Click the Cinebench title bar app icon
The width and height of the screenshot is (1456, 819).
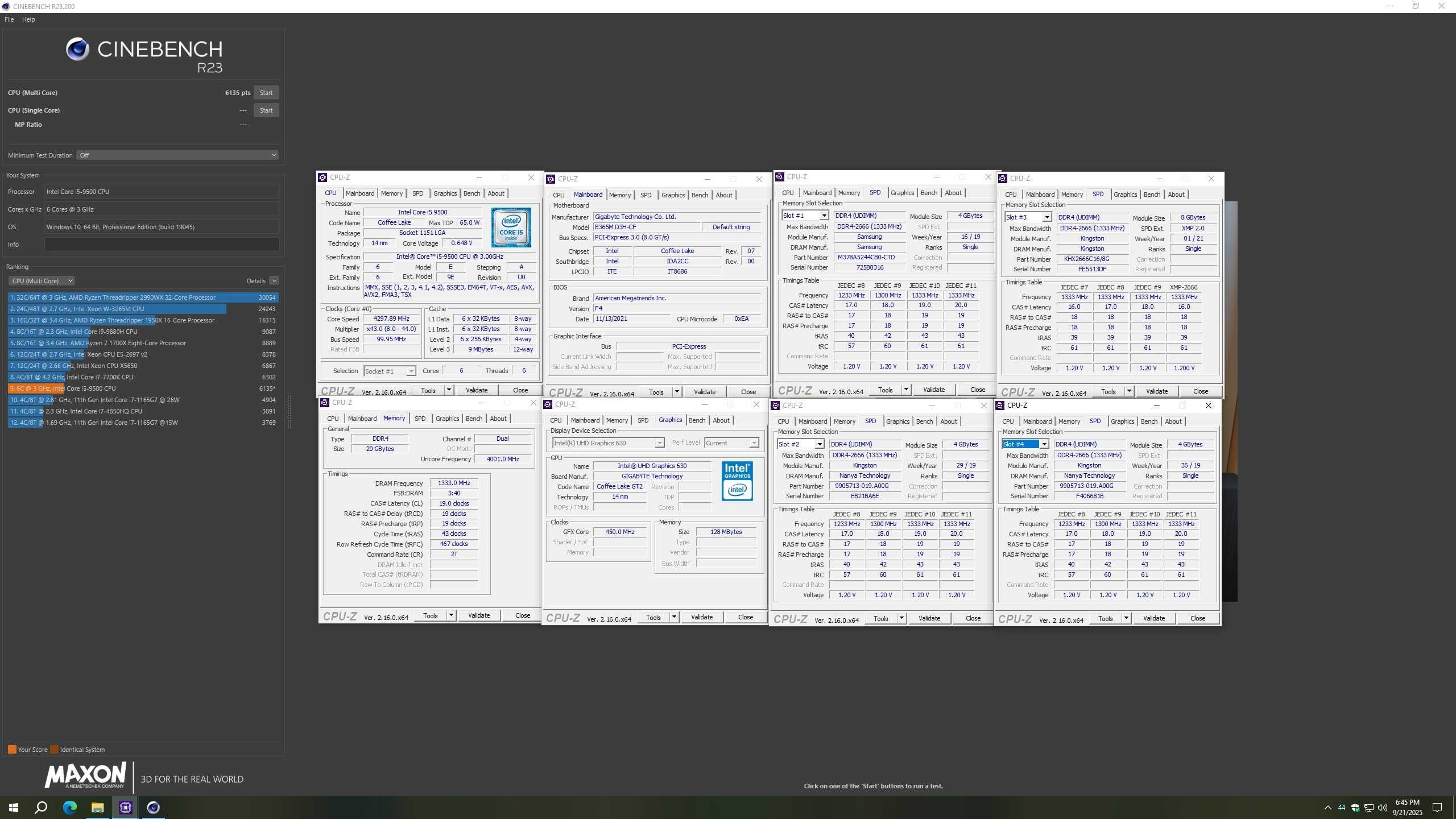coord(6,6)
